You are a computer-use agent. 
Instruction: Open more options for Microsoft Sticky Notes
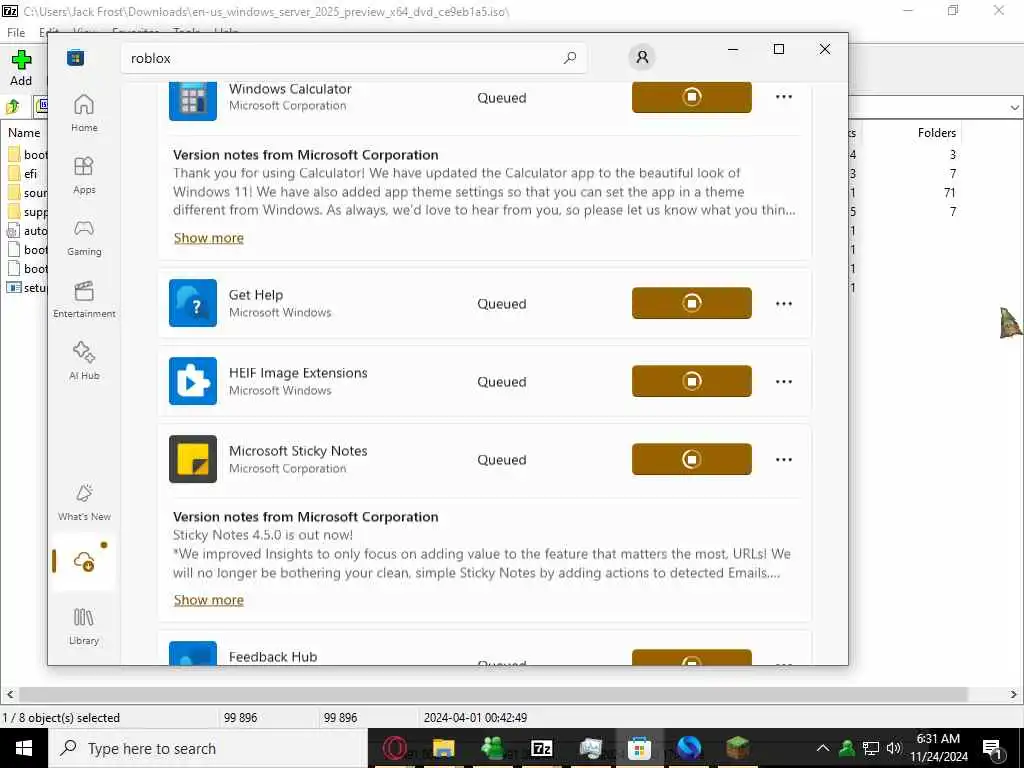coord(784,460)
